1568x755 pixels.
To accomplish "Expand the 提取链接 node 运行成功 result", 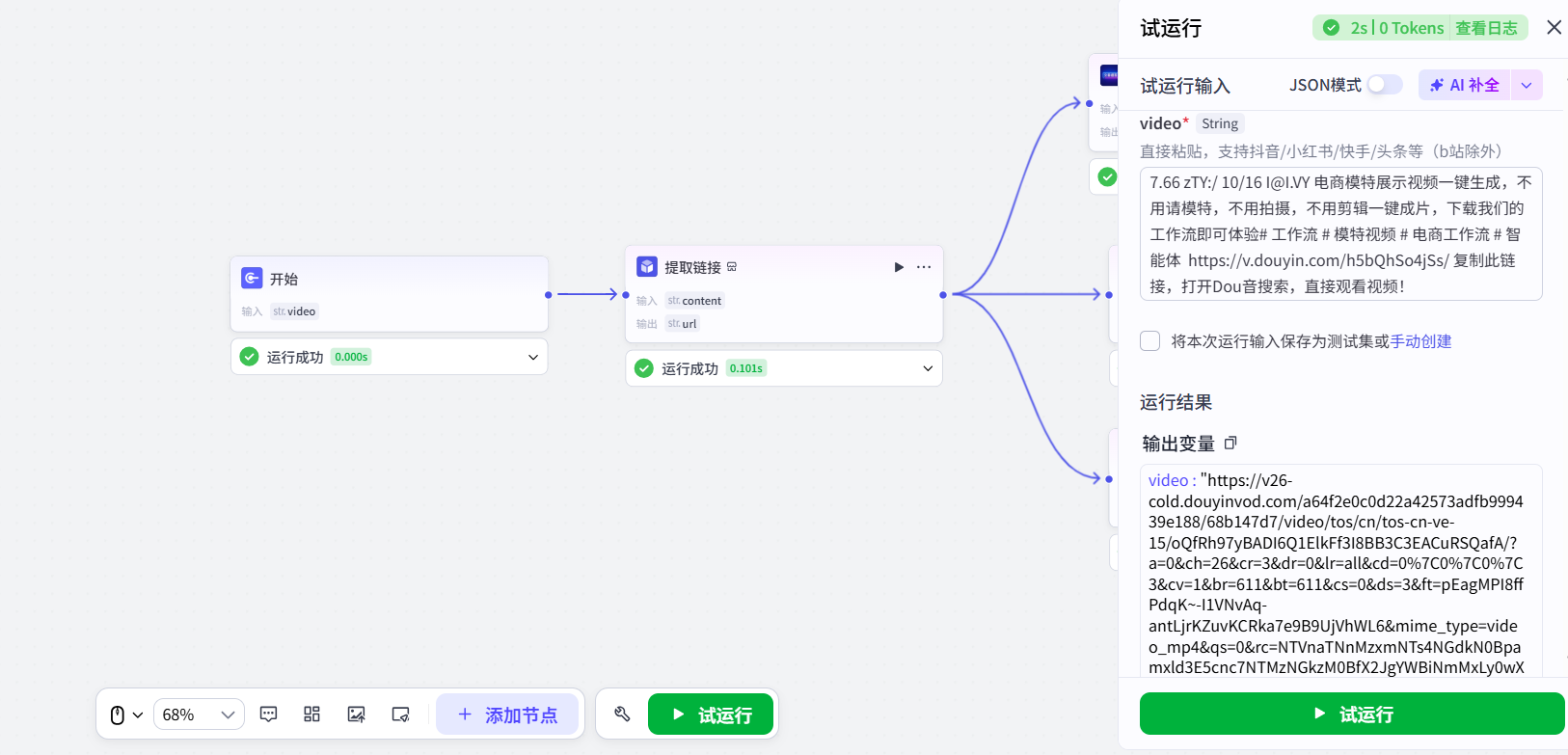I will (928, 368).
